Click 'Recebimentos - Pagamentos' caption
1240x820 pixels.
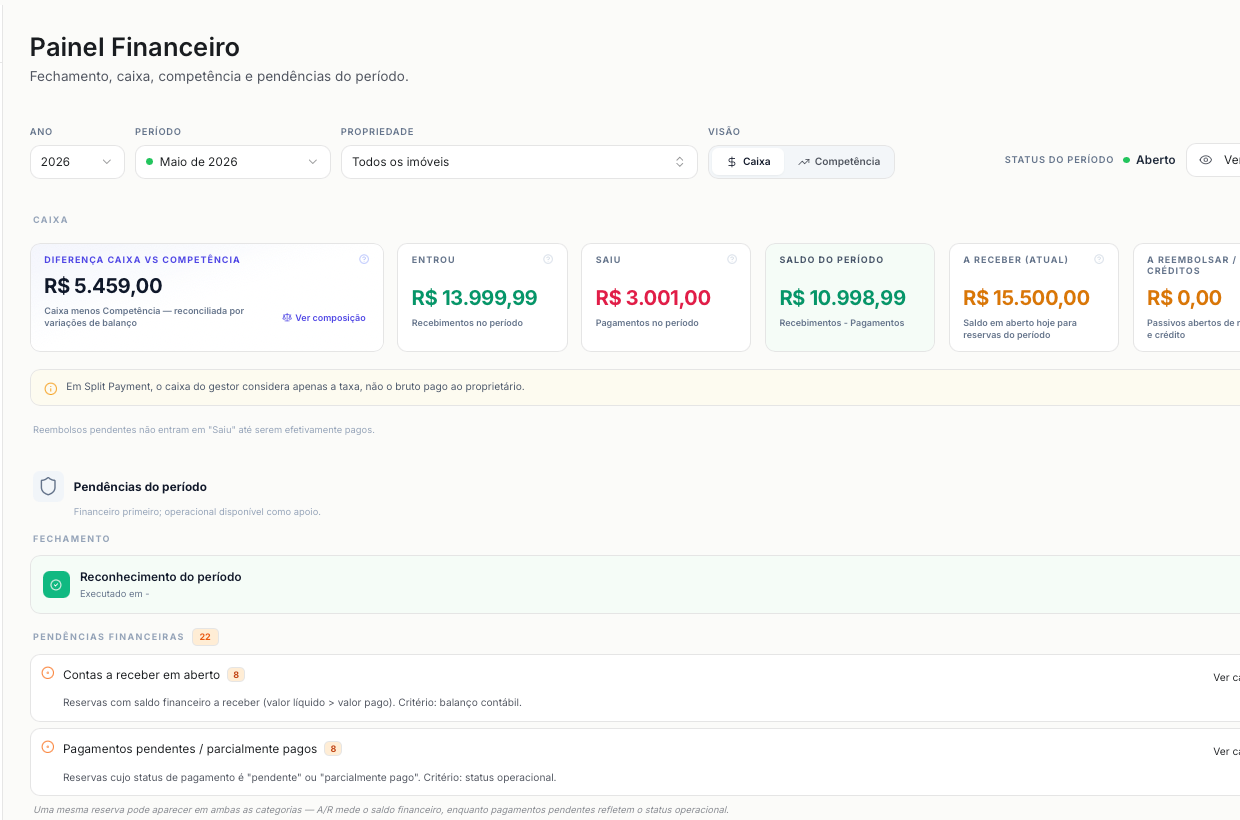click(842, 323)
